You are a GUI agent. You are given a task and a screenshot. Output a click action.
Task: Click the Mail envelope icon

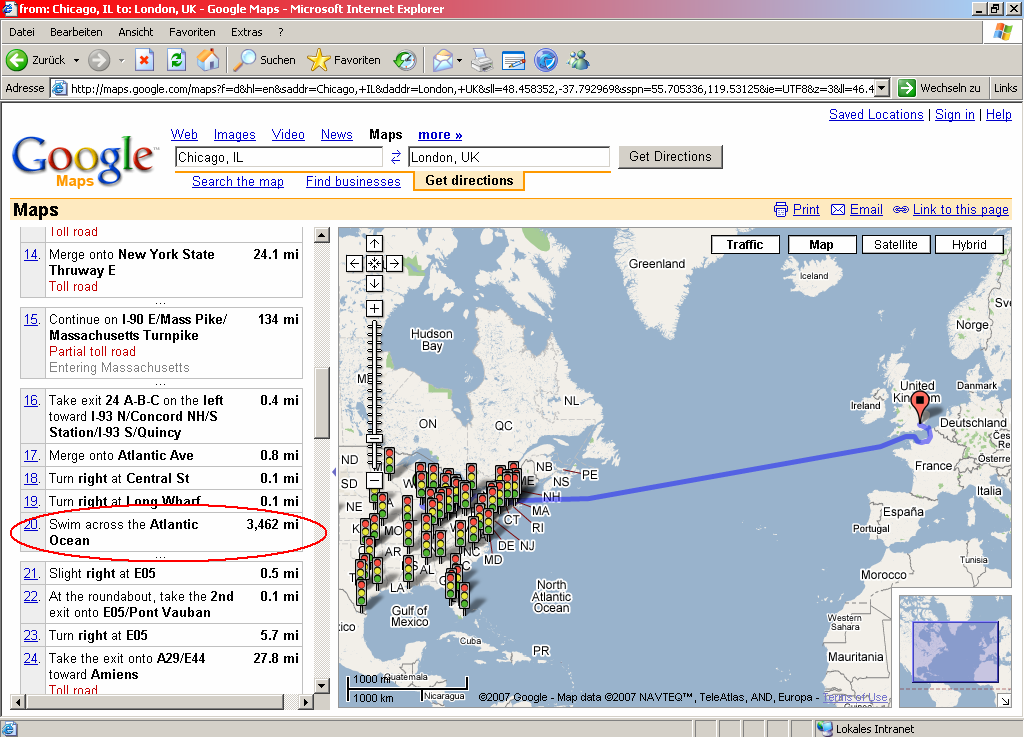click(442, 60)
